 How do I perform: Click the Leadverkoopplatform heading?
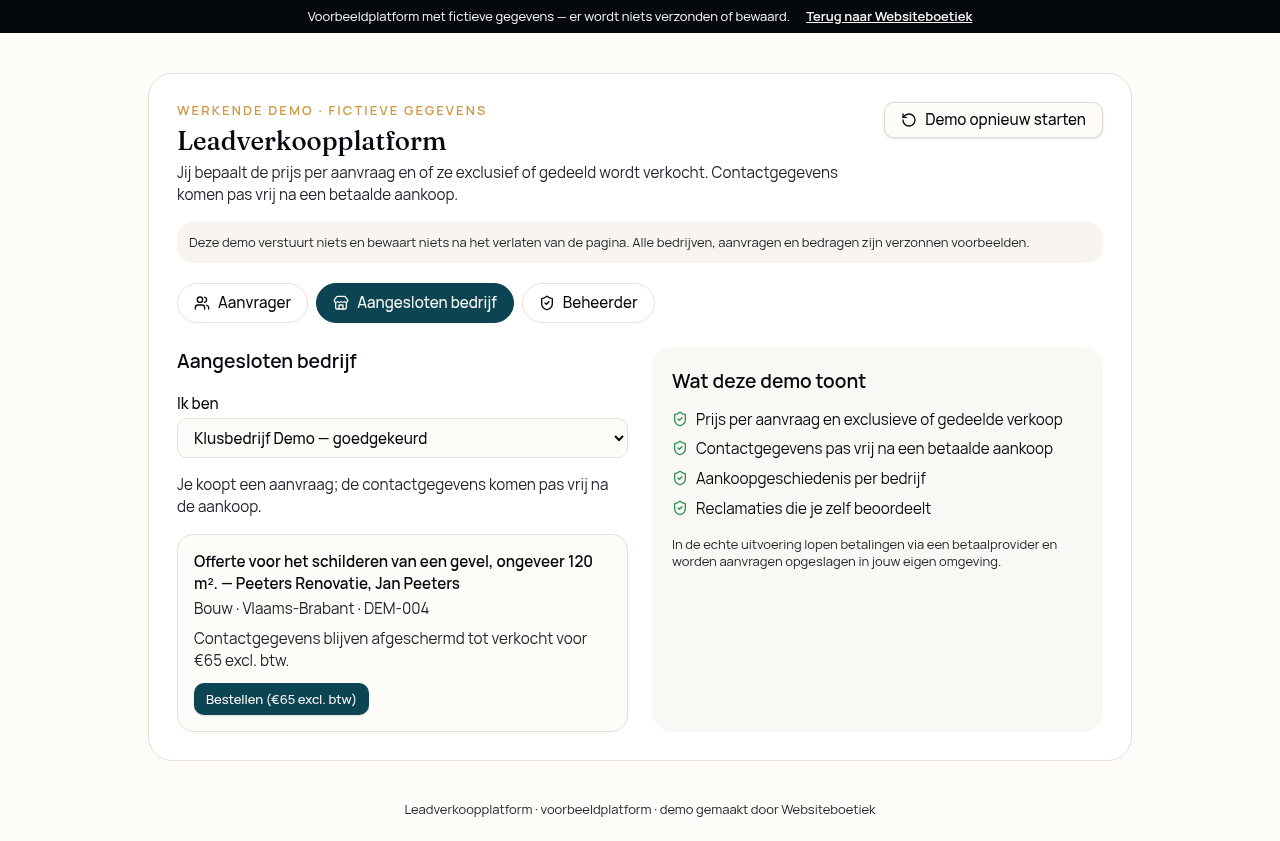click(312, 141)
